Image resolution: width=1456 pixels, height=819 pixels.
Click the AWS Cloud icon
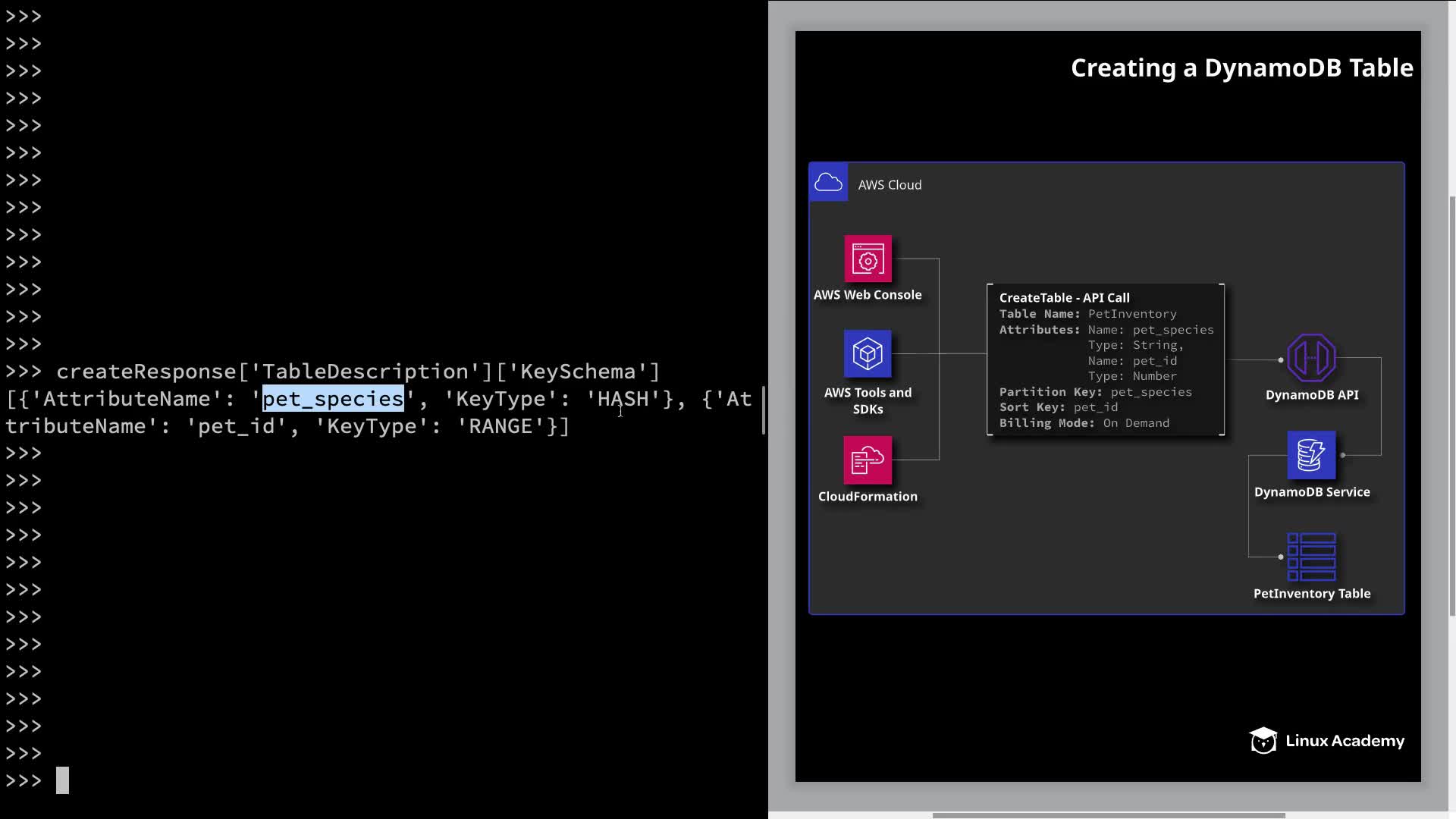[x=828, y=183]
